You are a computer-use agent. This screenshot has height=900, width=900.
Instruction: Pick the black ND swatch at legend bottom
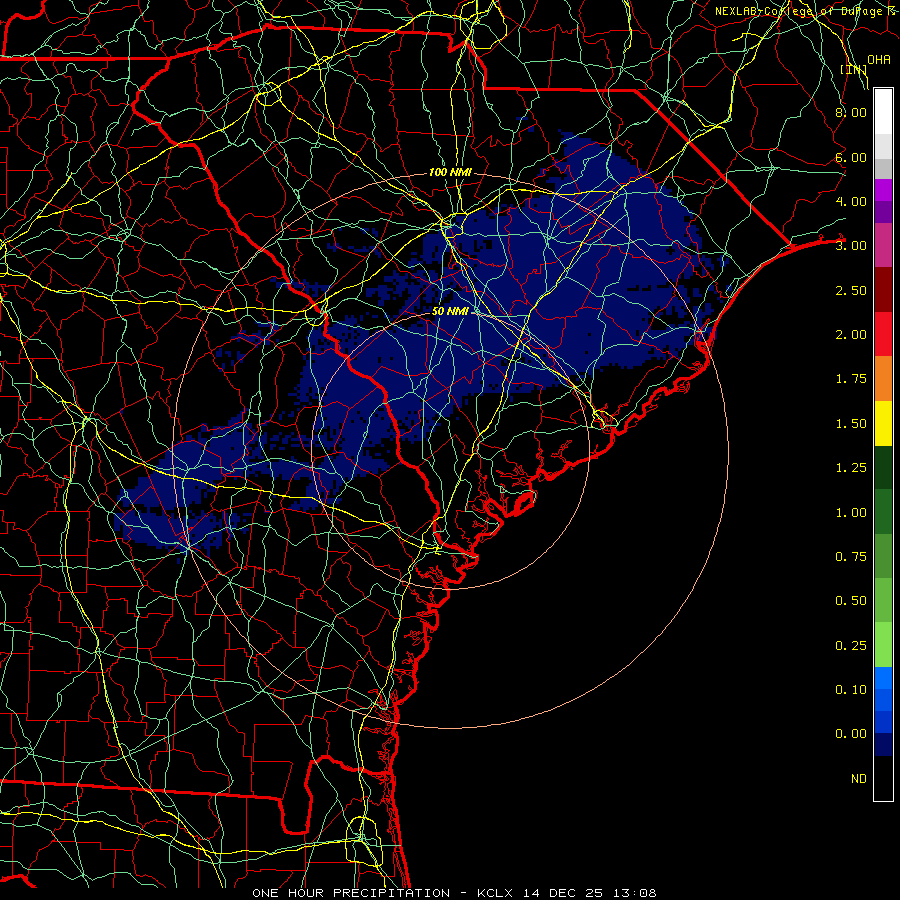883,778
